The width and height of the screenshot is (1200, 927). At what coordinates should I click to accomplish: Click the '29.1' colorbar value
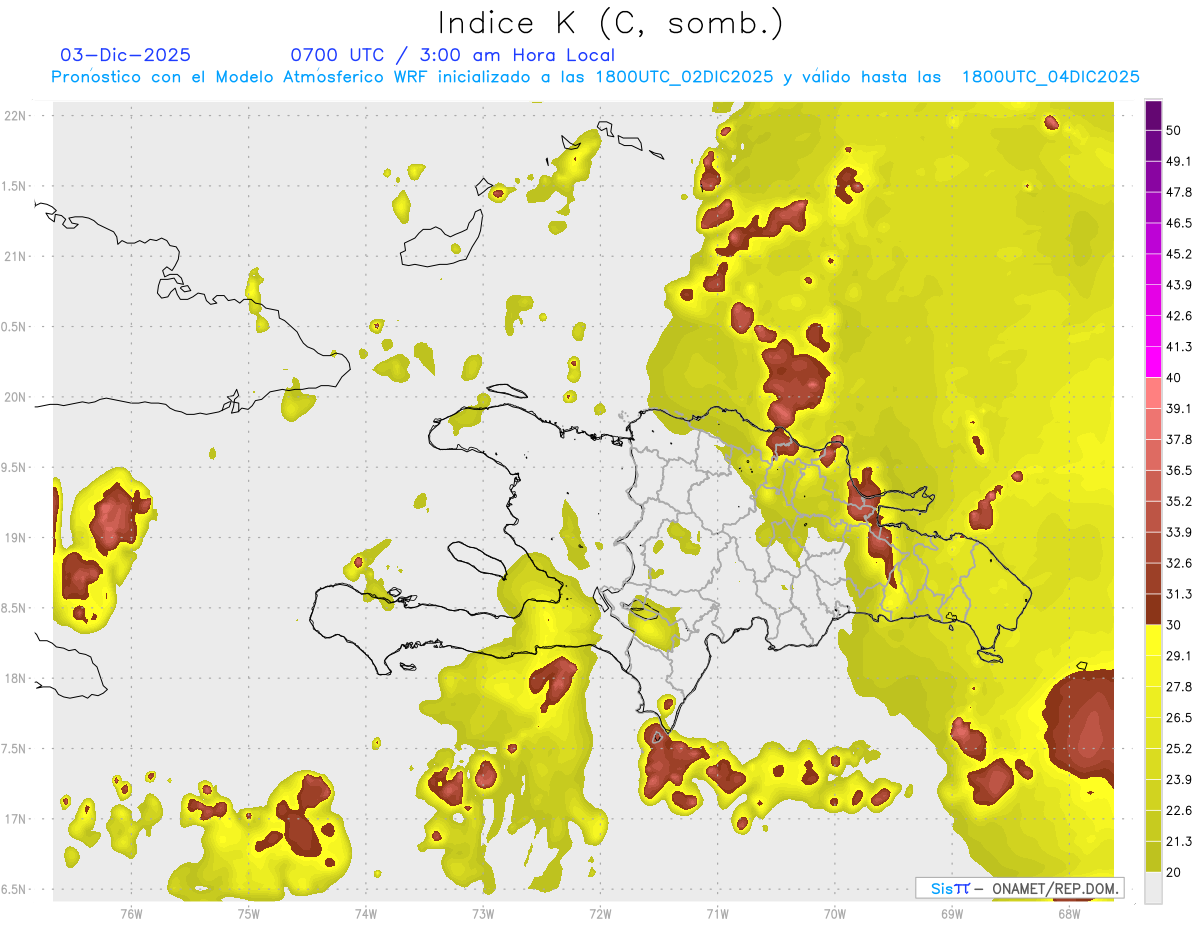(1180, 655)
